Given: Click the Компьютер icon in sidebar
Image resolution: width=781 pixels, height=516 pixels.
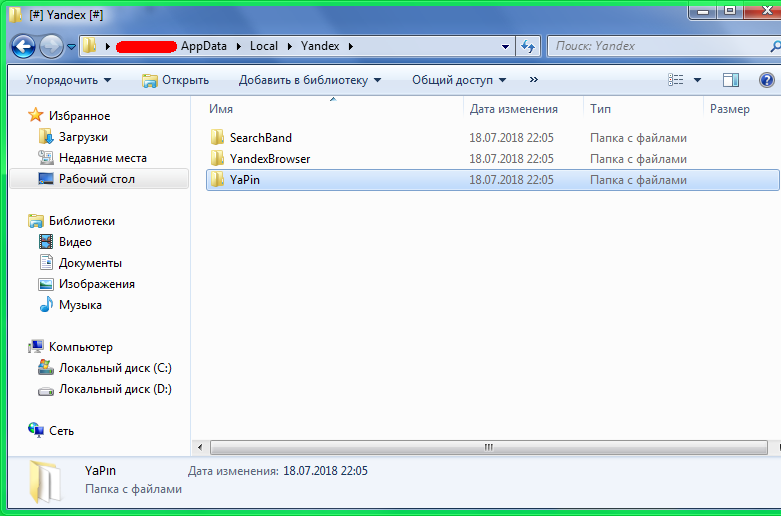Looking at the screenshot, I should pos(36,346).
